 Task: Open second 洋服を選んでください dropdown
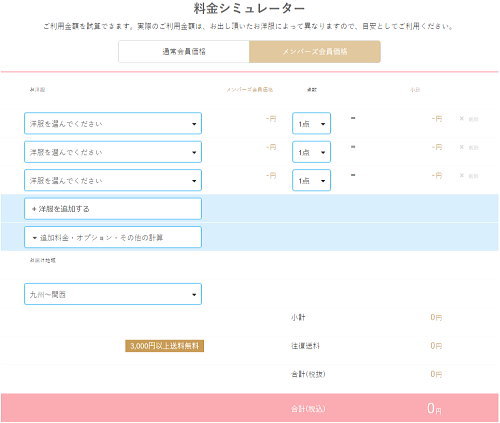(x=113, y=152)
